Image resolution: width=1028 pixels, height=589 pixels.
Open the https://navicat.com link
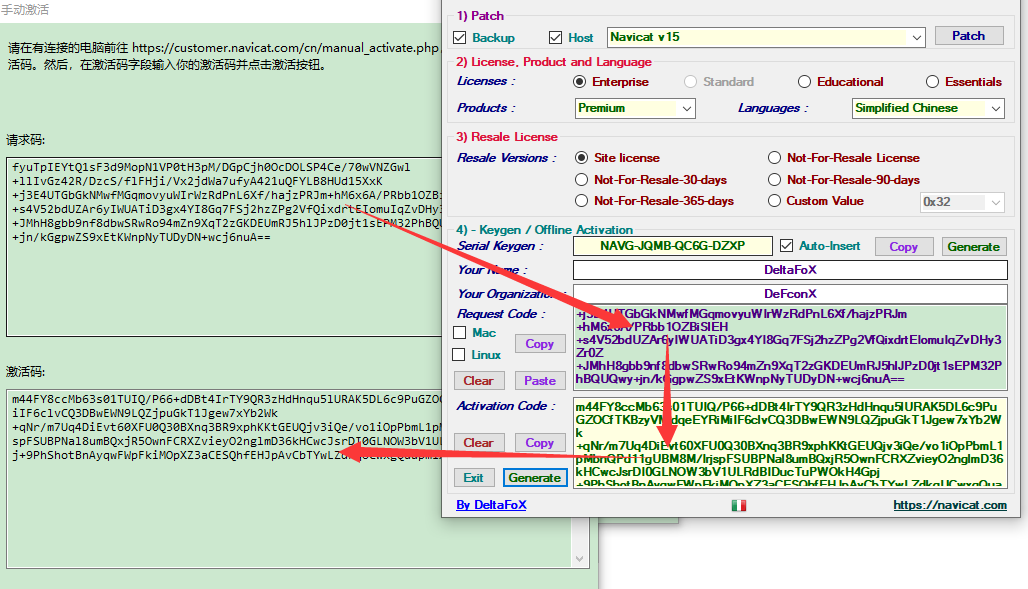point(949,505)
